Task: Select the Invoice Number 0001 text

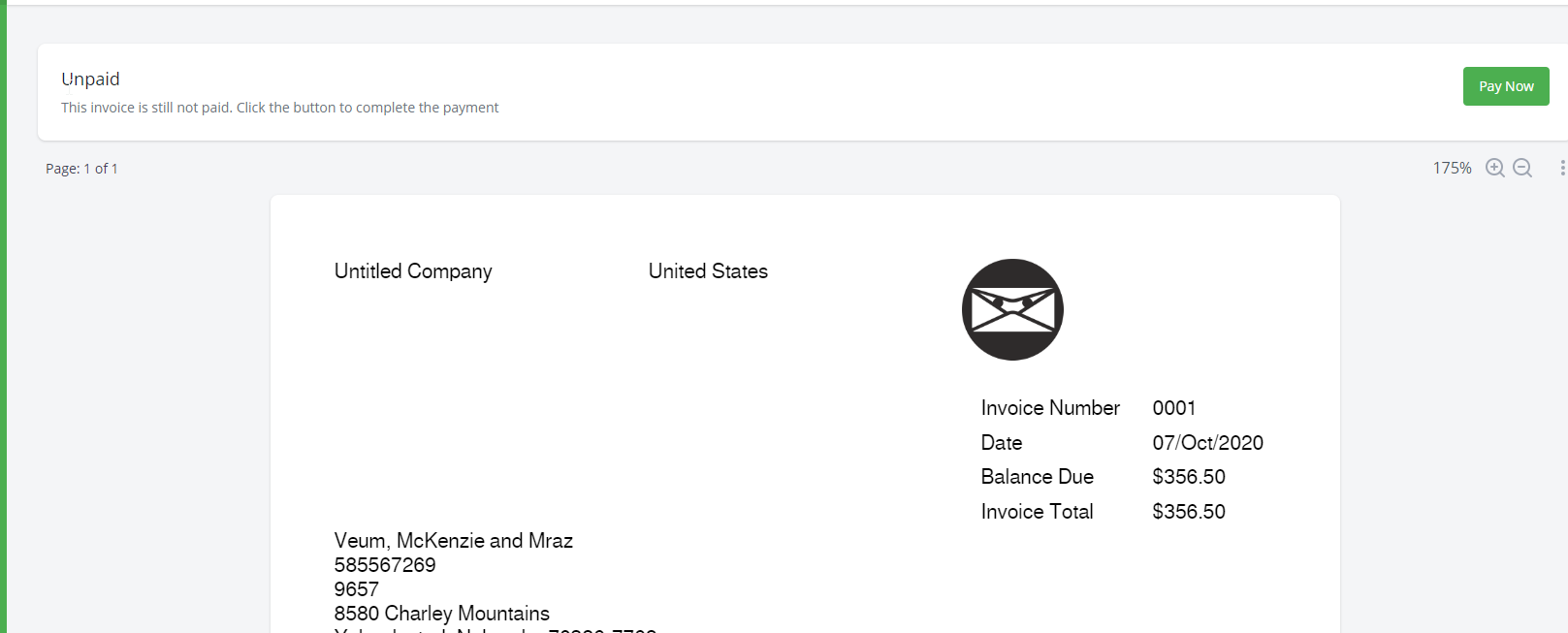Action: tap(1174, 407)
